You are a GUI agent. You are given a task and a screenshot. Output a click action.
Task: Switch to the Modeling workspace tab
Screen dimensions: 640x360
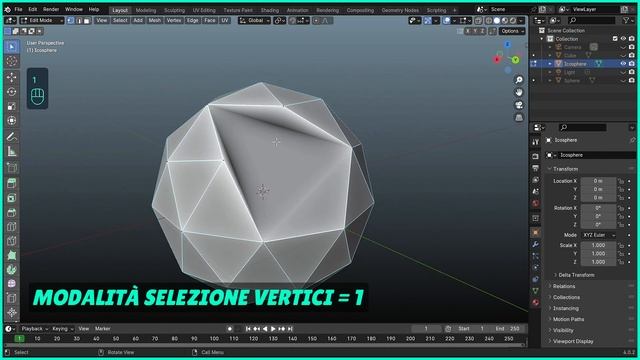(x=146, y=10)
